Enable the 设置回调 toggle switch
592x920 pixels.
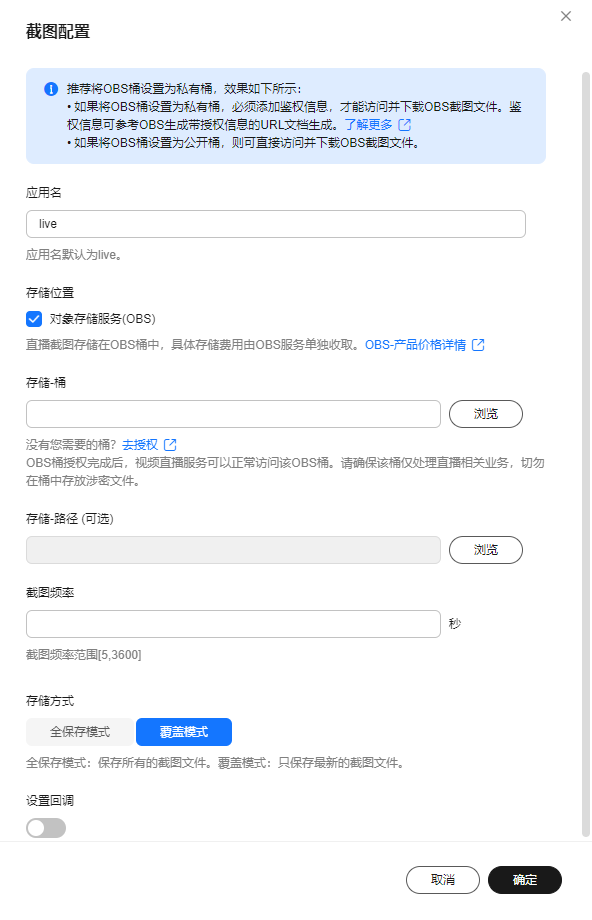(x=46, y=828)
